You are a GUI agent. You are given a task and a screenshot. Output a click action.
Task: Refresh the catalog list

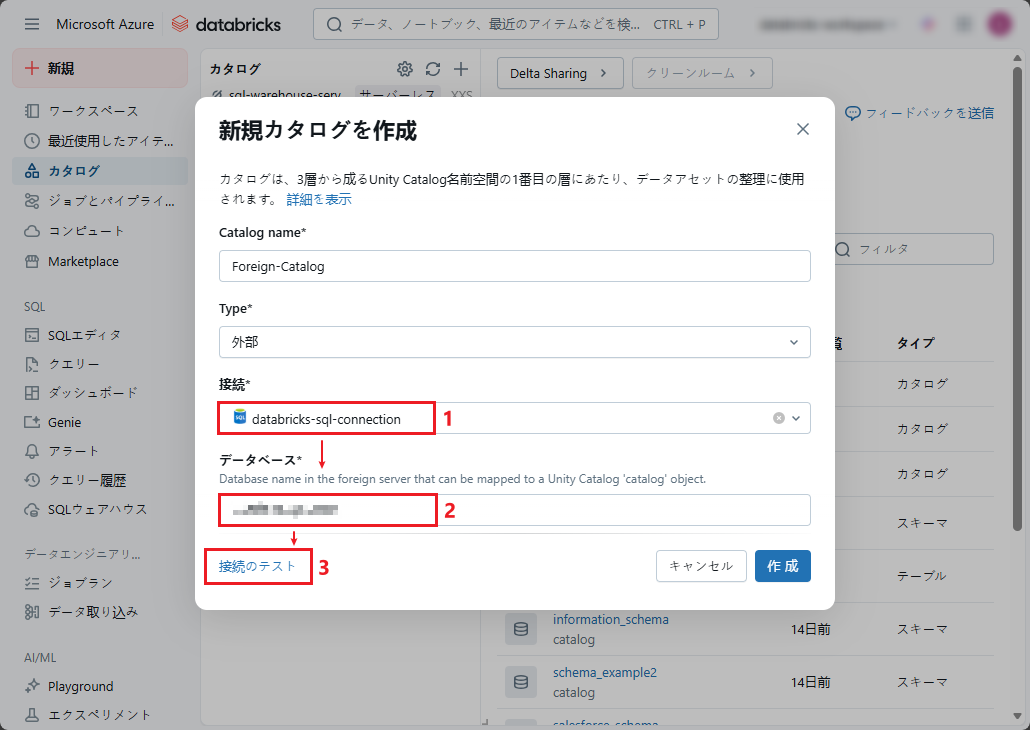click(x=433, y=69)
